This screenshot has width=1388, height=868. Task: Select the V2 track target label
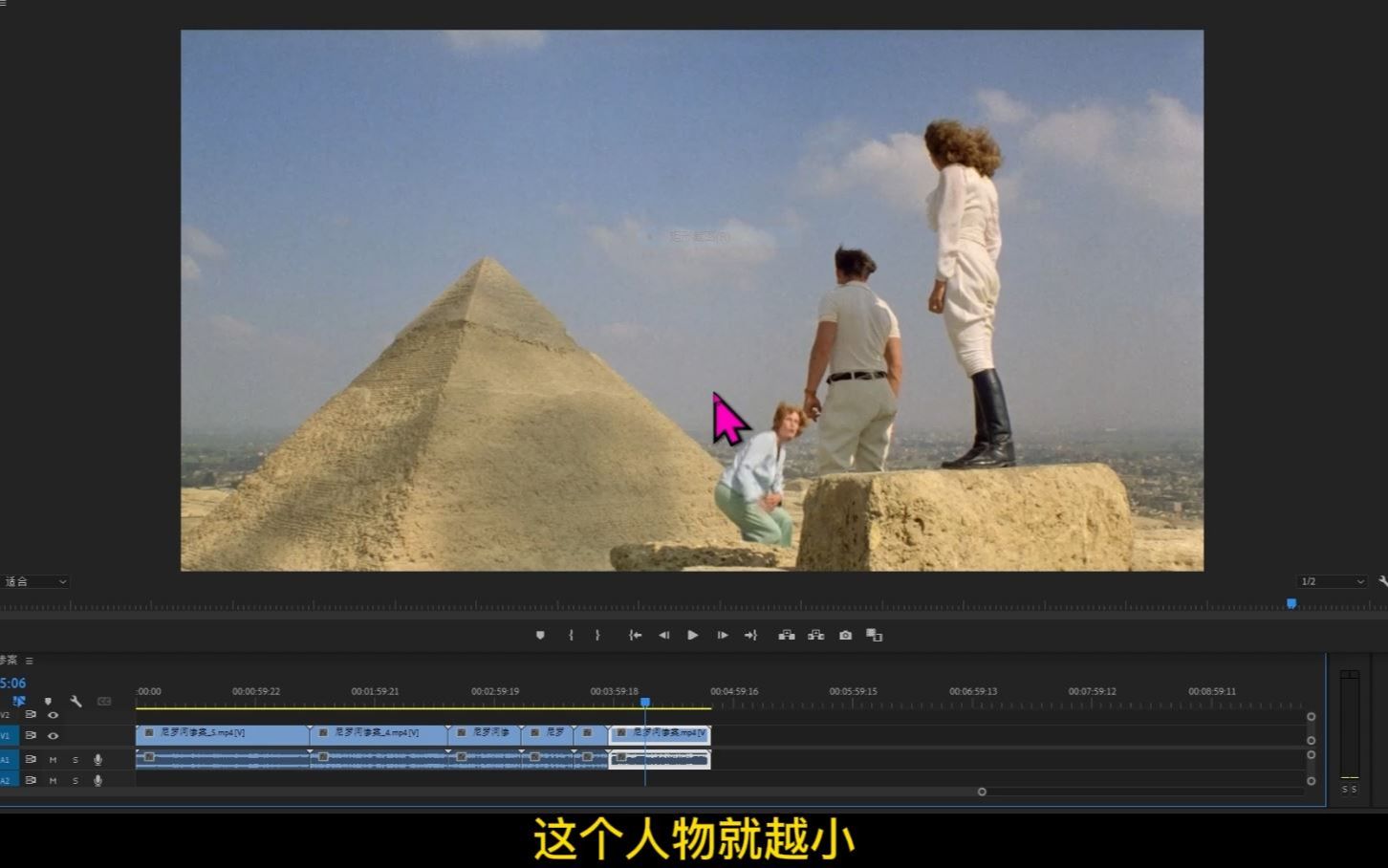point(7,715)
